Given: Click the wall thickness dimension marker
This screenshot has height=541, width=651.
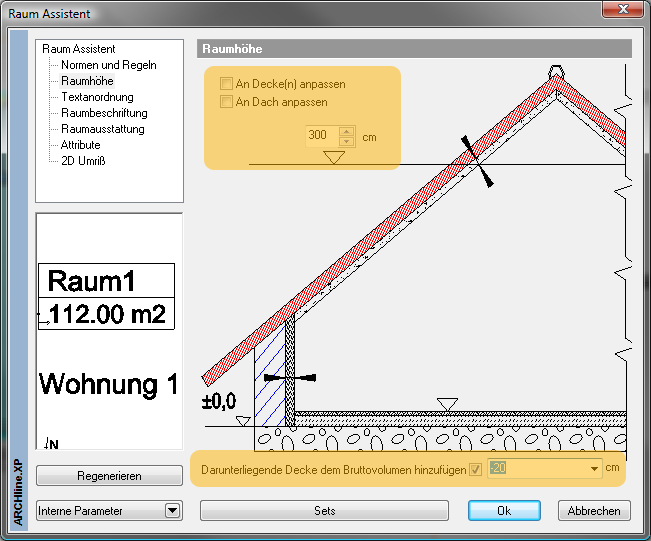Looking at the screenshot, I should (x=290, y=377).
